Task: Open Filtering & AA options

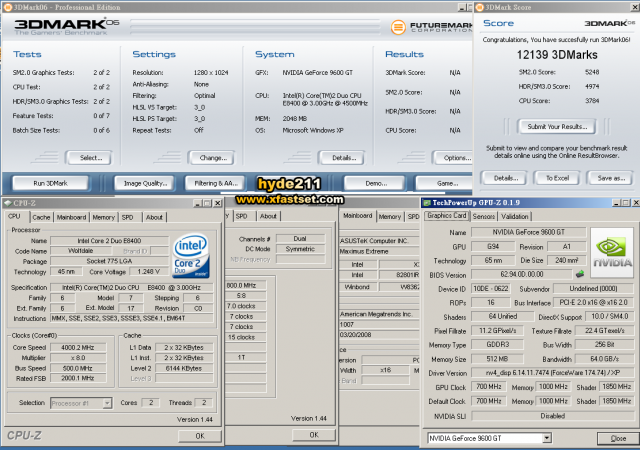Action: (x=216, y=183)
